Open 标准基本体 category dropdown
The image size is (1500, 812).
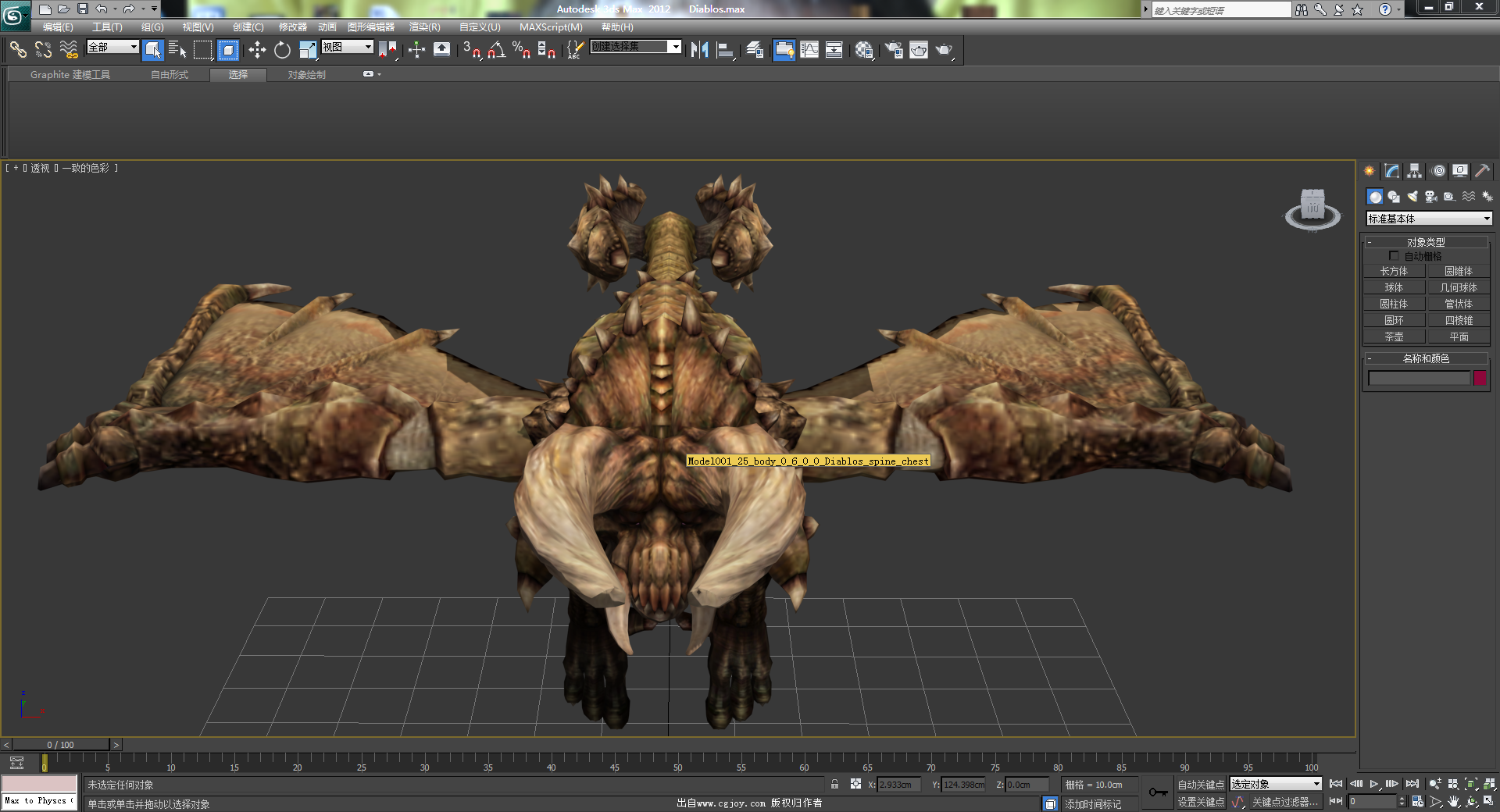[x=1429, y=219]
